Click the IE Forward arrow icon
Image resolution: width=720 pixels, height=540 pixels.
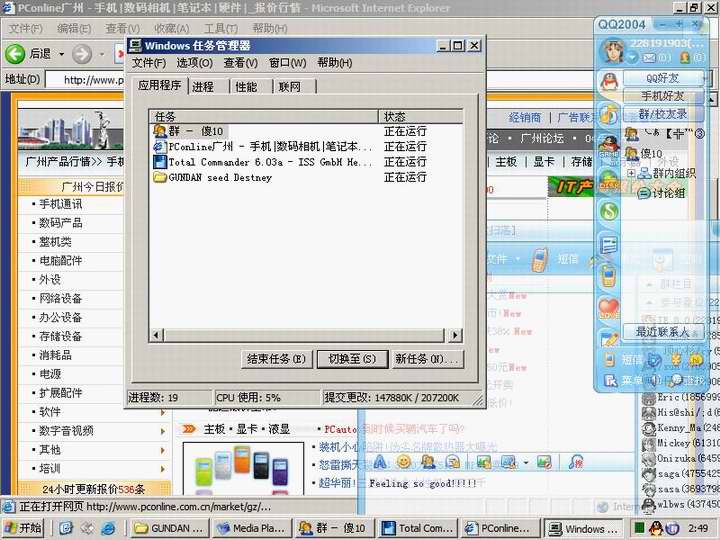coord(82,54)
